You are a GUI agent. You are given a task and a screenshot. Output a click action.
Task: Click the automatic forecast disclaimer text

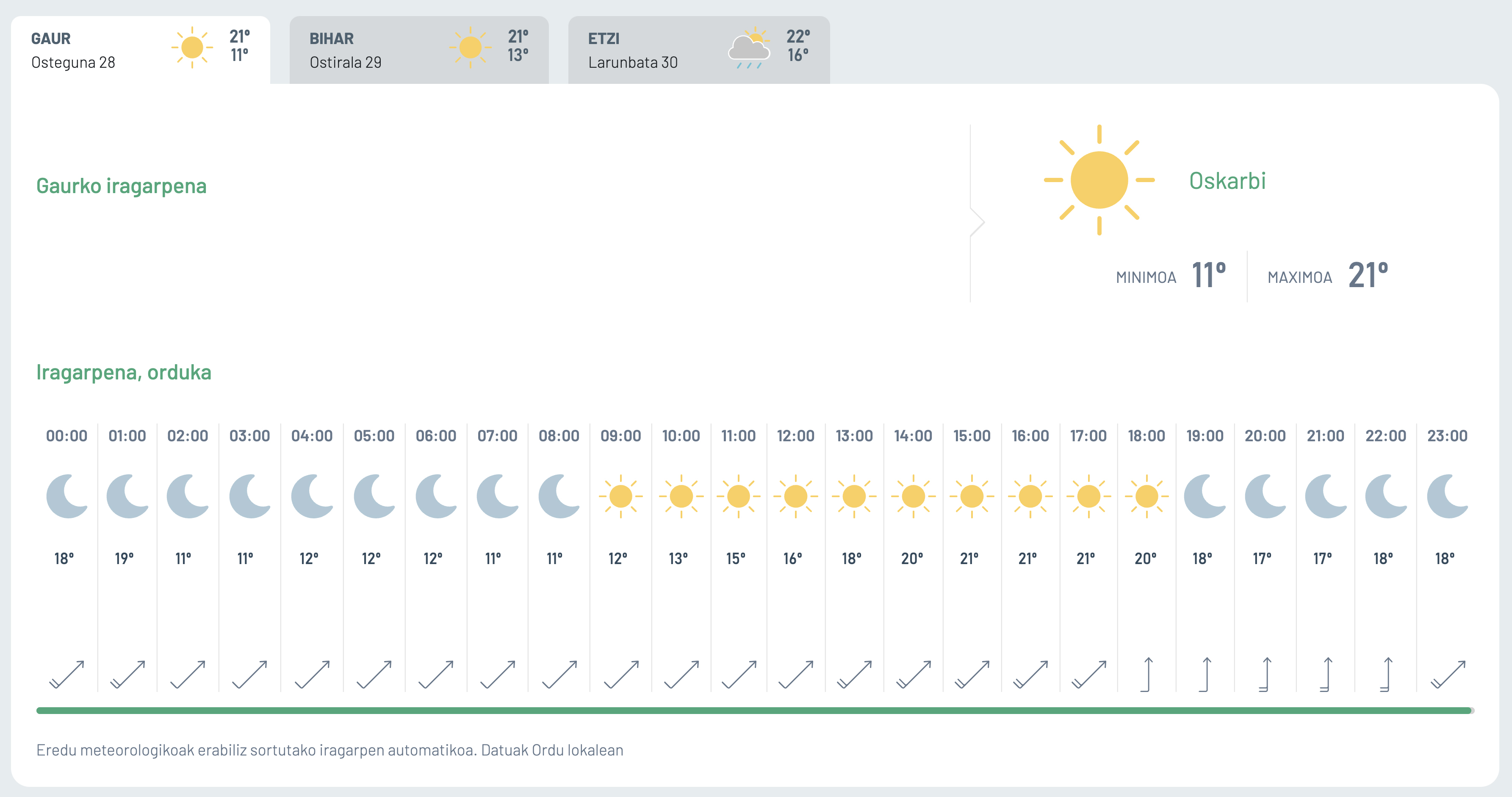coord(330,750)
